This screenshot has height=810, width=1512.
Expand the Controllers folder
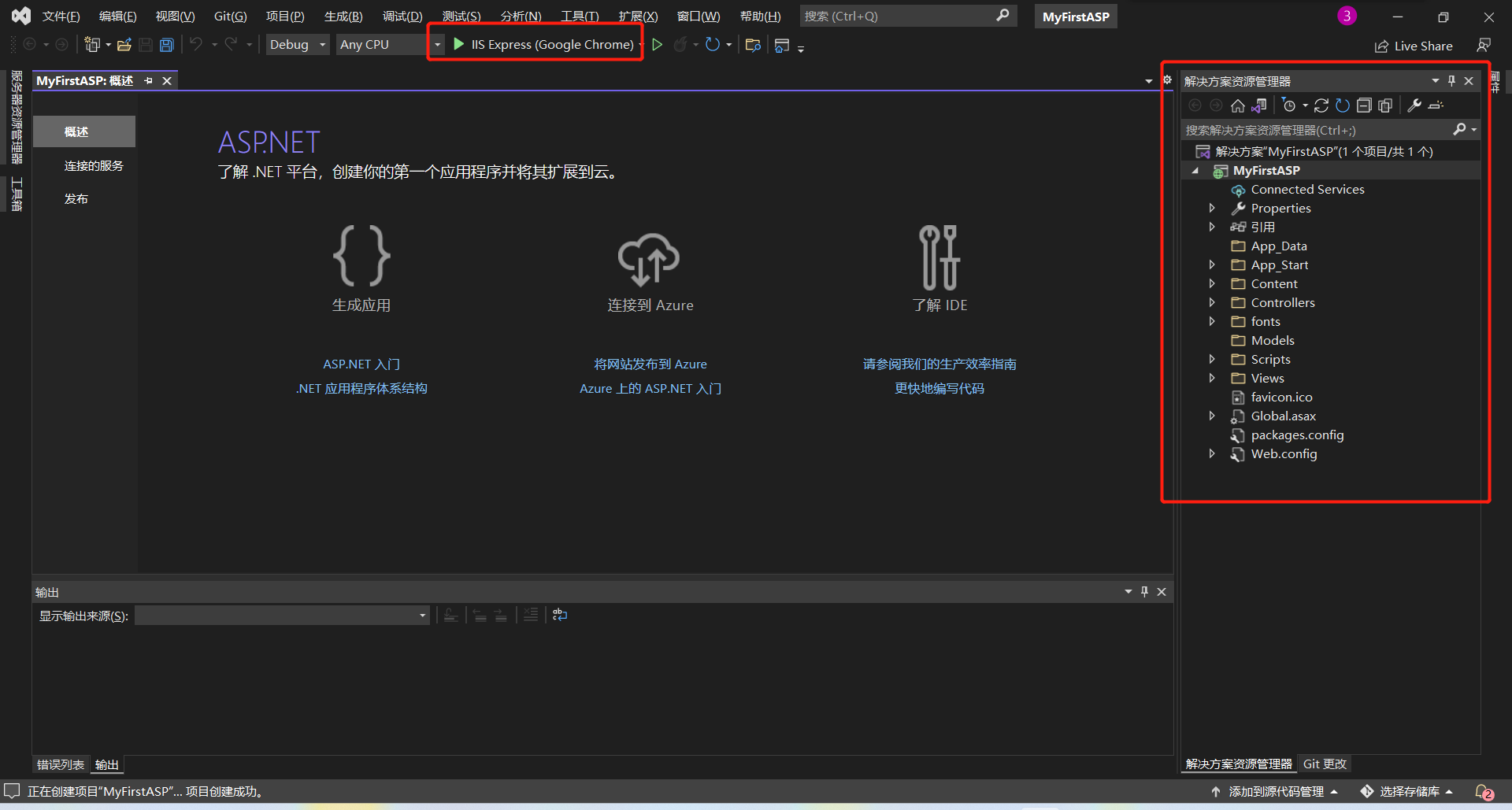(1212, 302)
